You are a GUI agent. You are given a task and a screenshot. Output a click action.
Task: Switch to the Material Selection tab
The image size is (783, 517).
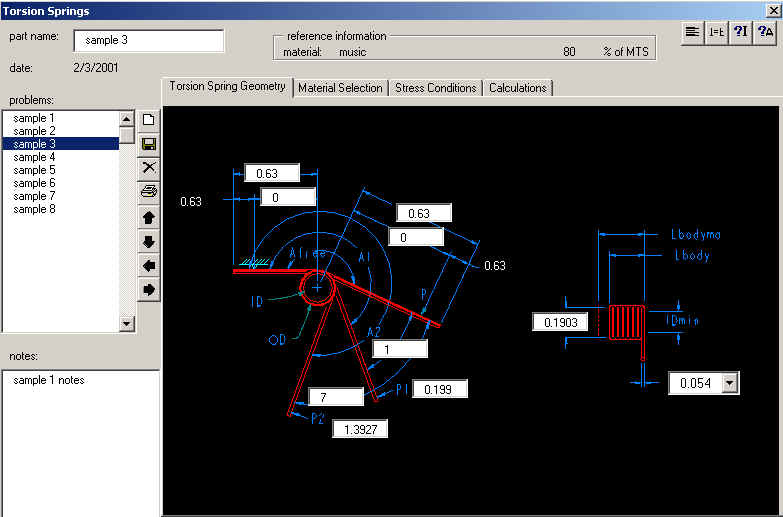(x=340, y=88)
